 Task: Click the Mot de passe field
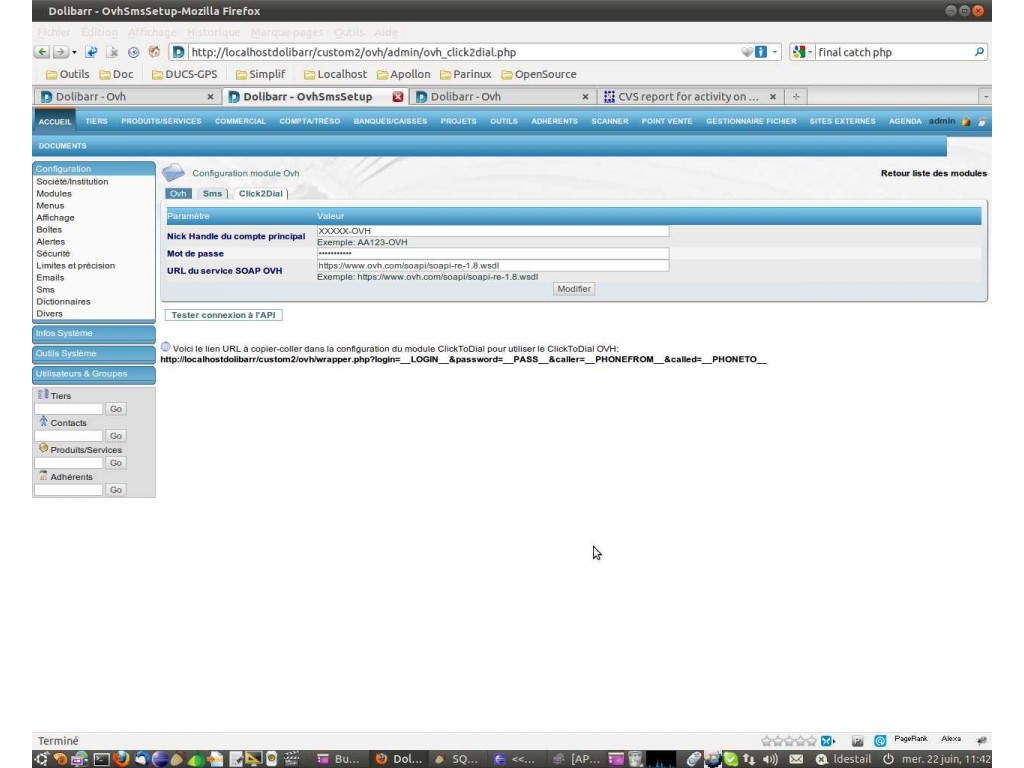click(492, 253)
